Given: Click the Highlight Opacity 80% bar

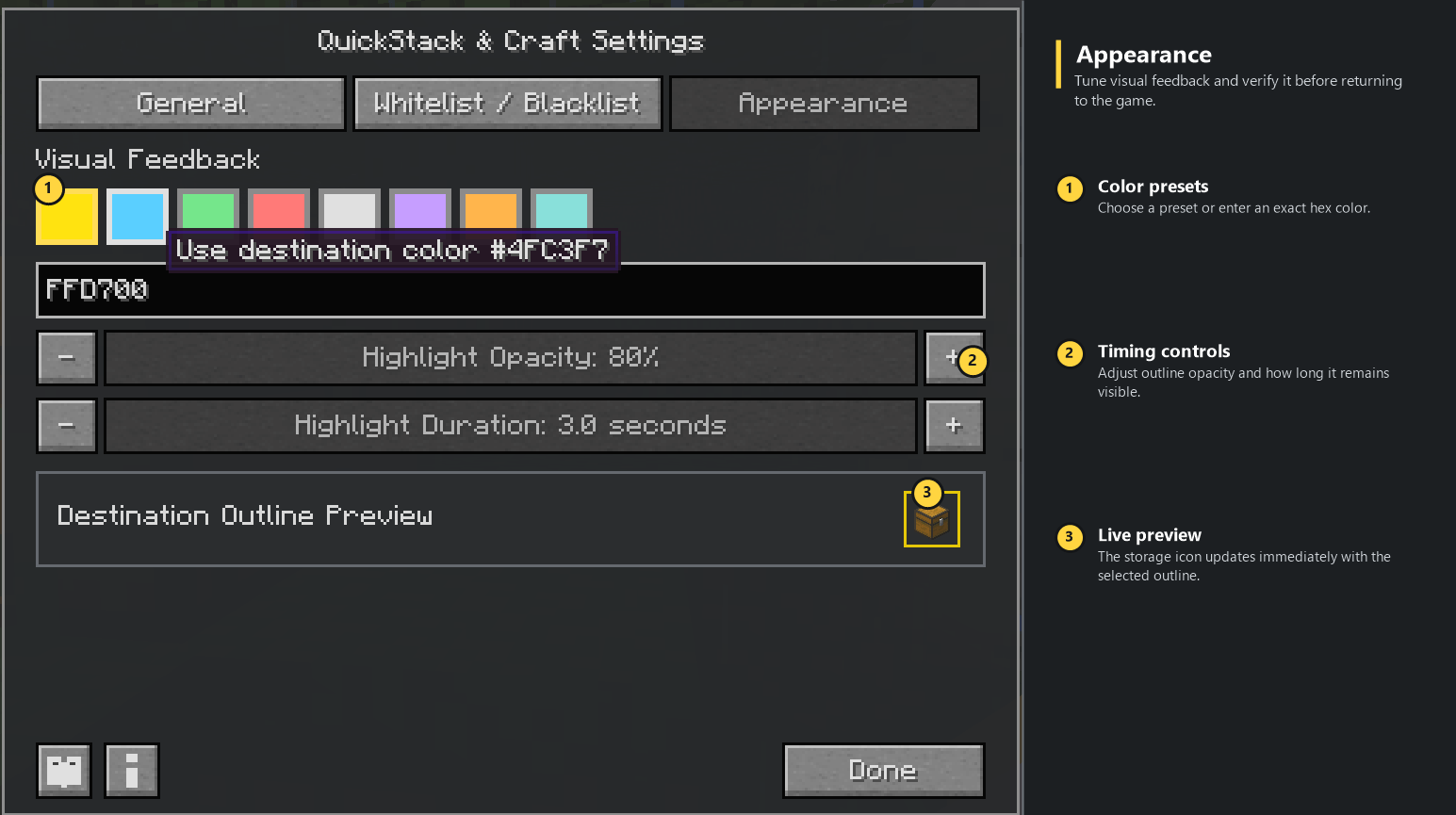Looking at the screenshot, I should click(511, 358).
